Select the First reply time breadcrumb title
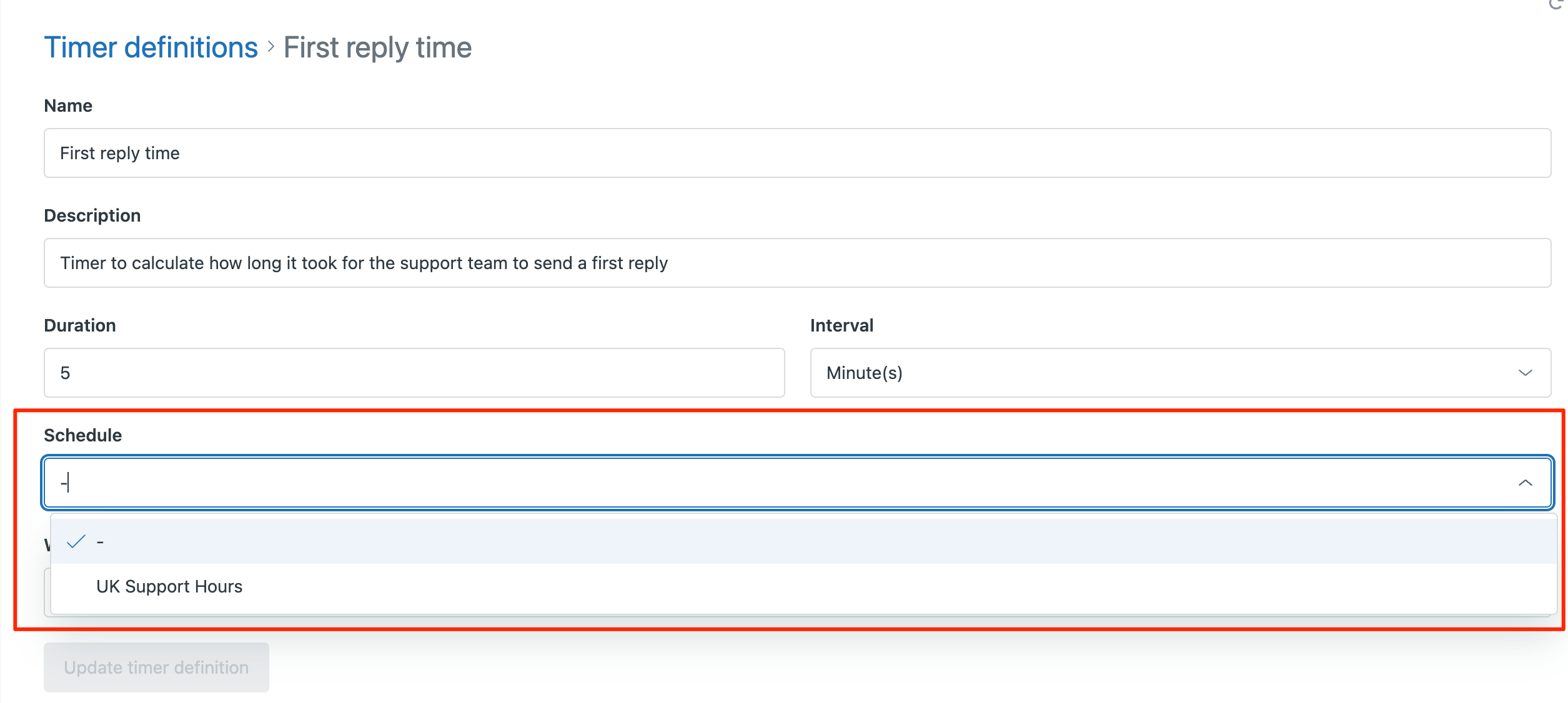This screenshot has height=703, width=1568. 377,47
